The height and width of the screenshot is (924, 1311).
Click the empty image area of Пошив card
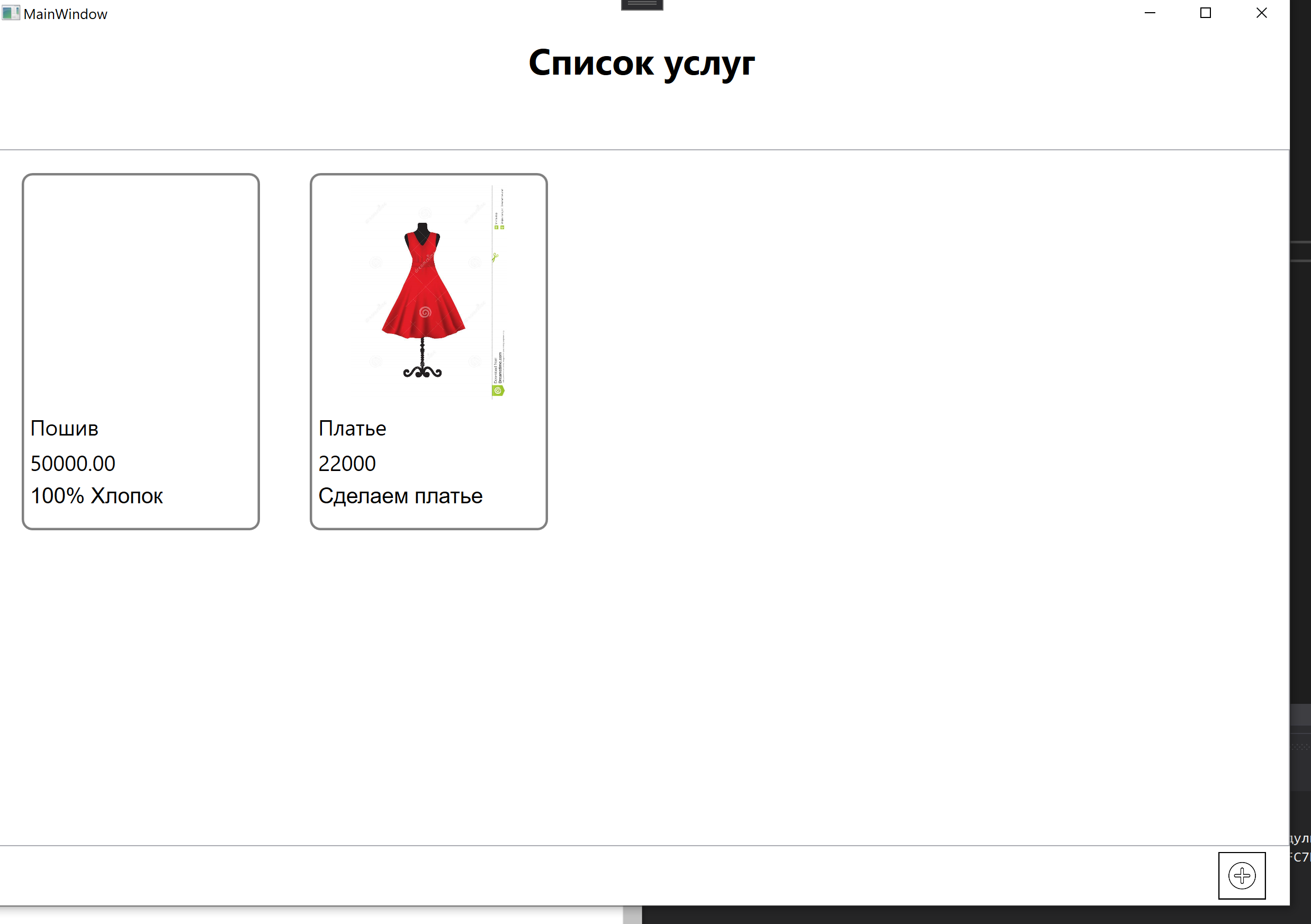(x=140, y=291)
